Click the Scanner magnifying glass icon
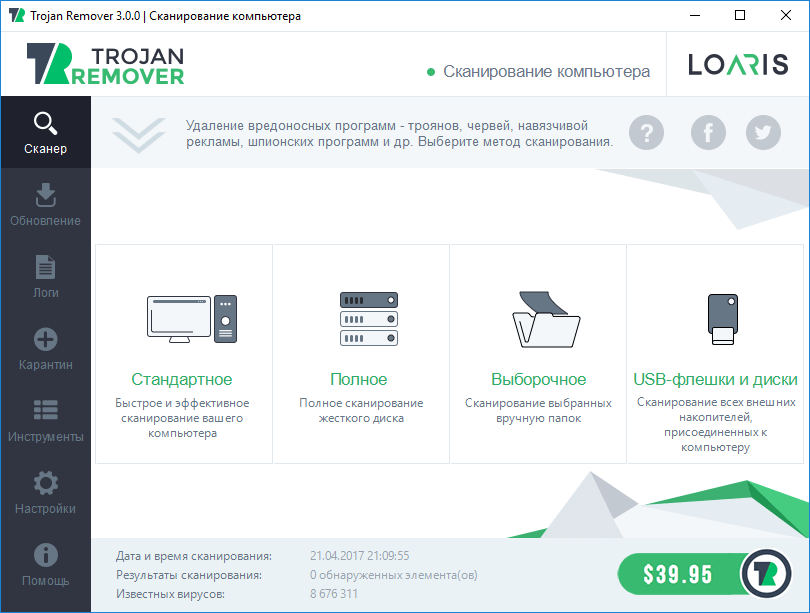 pyautogui.click(x=45, y=123)
